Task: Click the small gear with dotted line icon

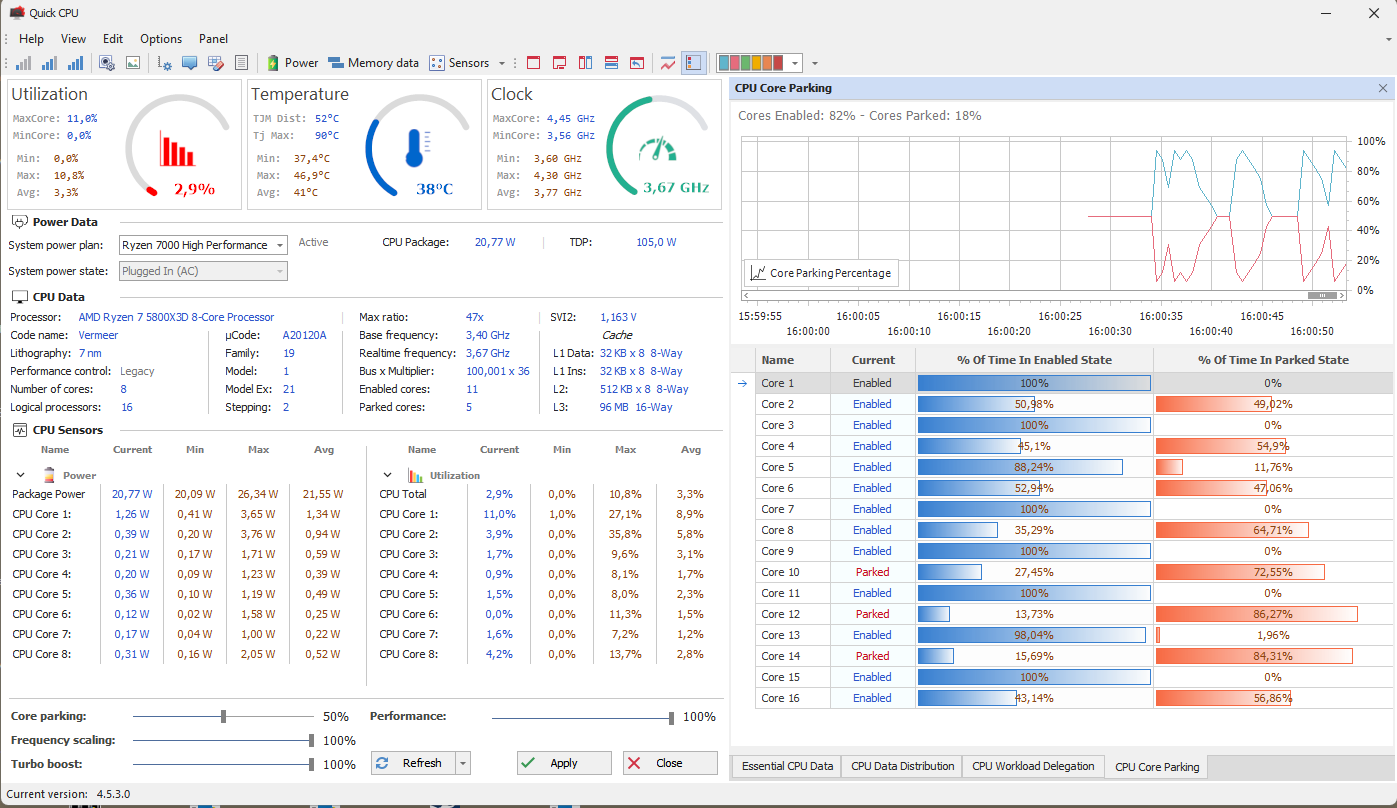Action: coord(165,63)
